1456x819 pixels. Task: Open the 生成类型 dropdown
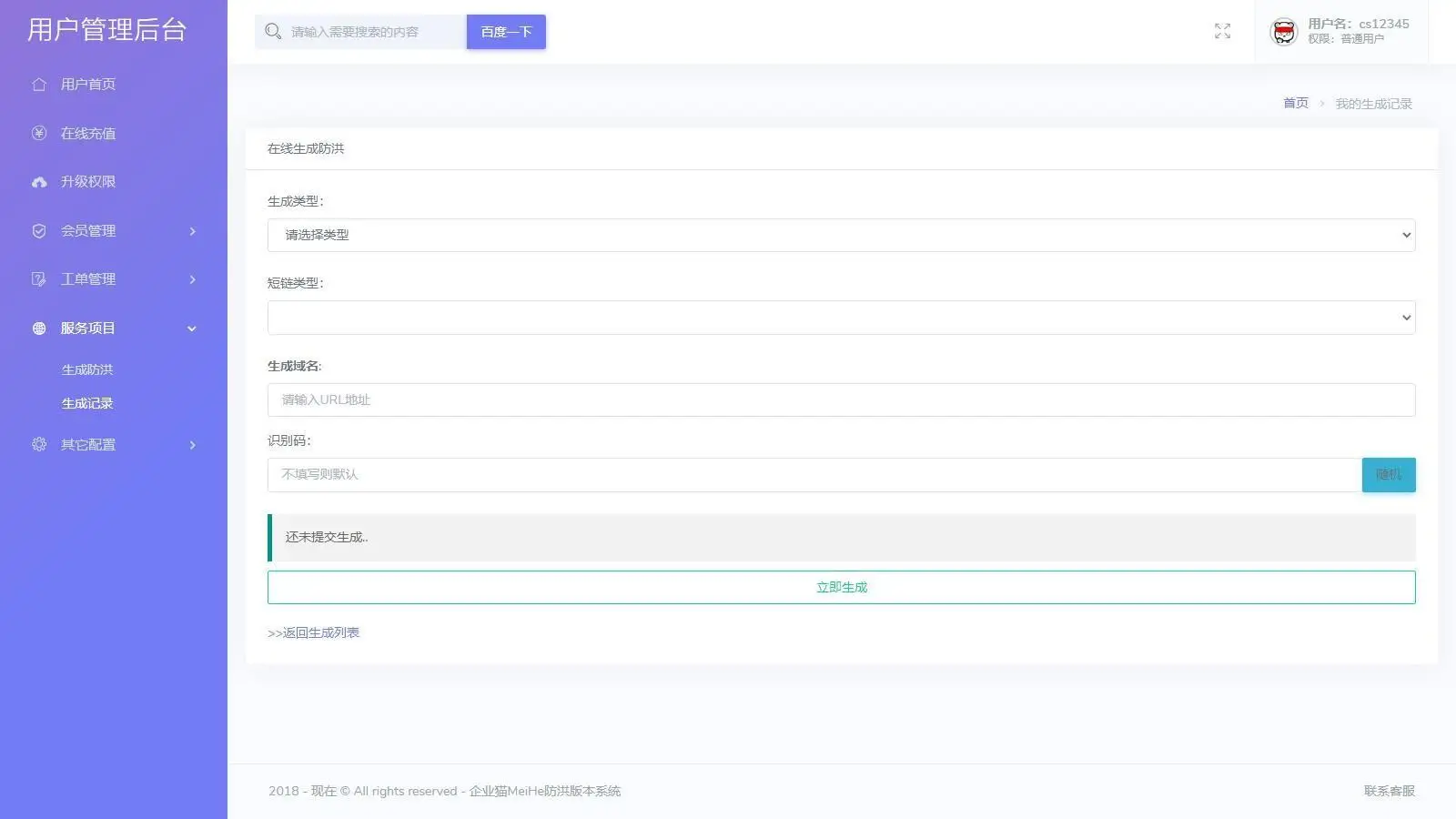pyautogui.click(x=841, y=236)
